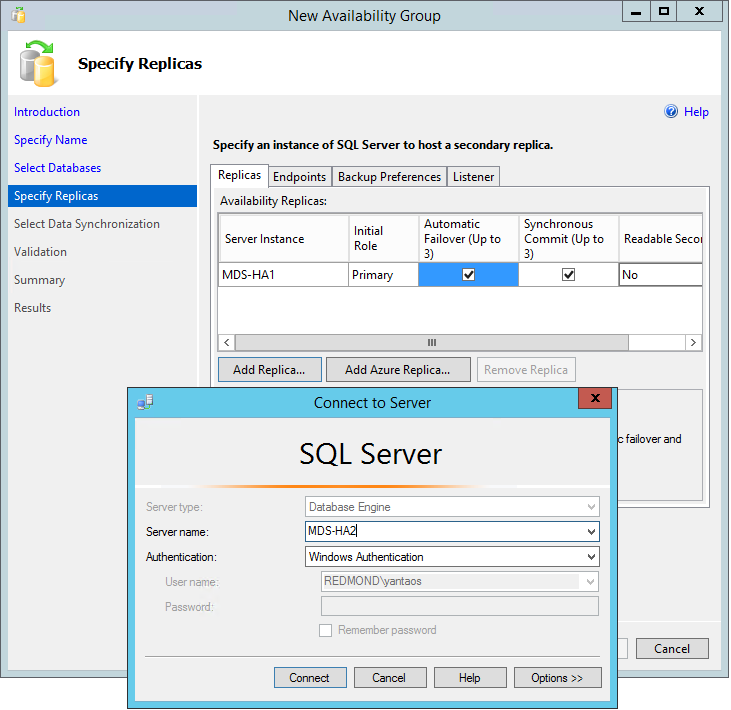Click the Primary initial role cell

click(383, 275)
